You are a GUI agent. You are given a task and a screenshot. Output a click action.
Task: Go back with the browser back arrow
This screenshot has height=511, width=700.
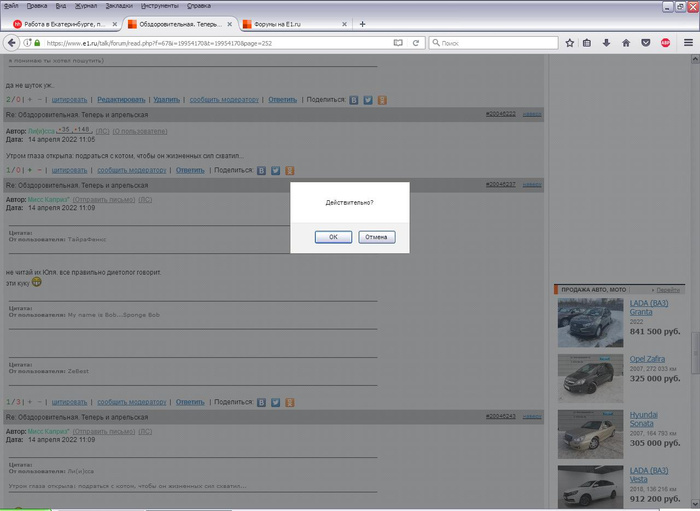tap(14, 43)
